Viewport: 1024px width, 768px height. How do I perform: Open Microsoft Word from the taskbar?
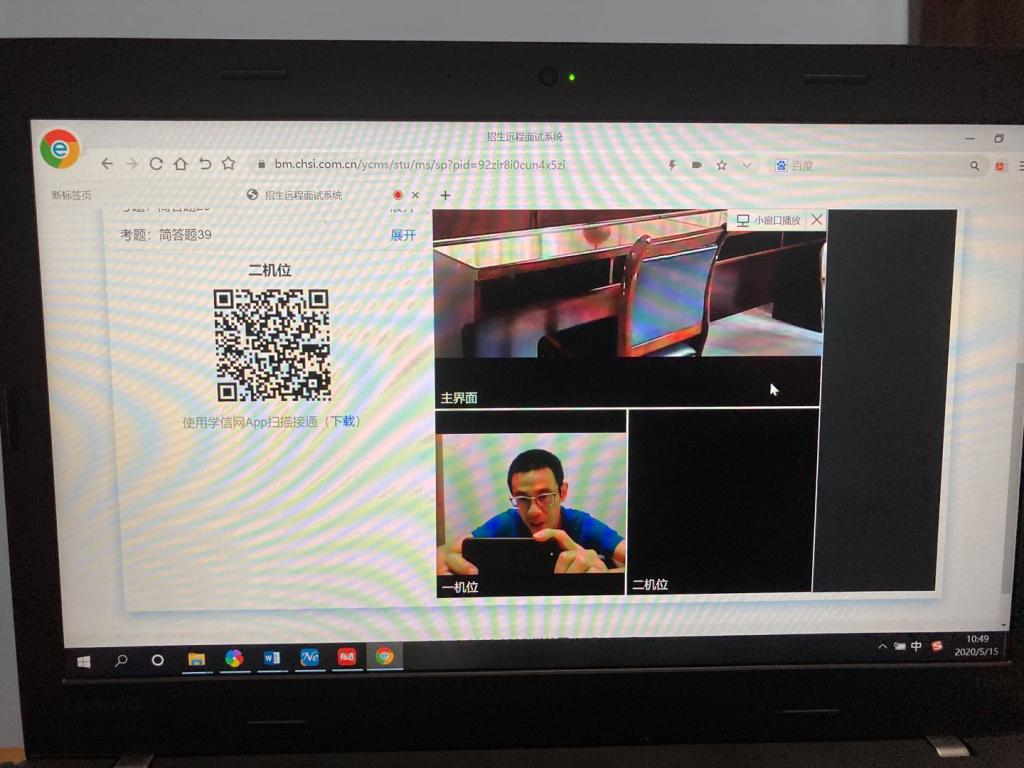click(x=271, y=657)
